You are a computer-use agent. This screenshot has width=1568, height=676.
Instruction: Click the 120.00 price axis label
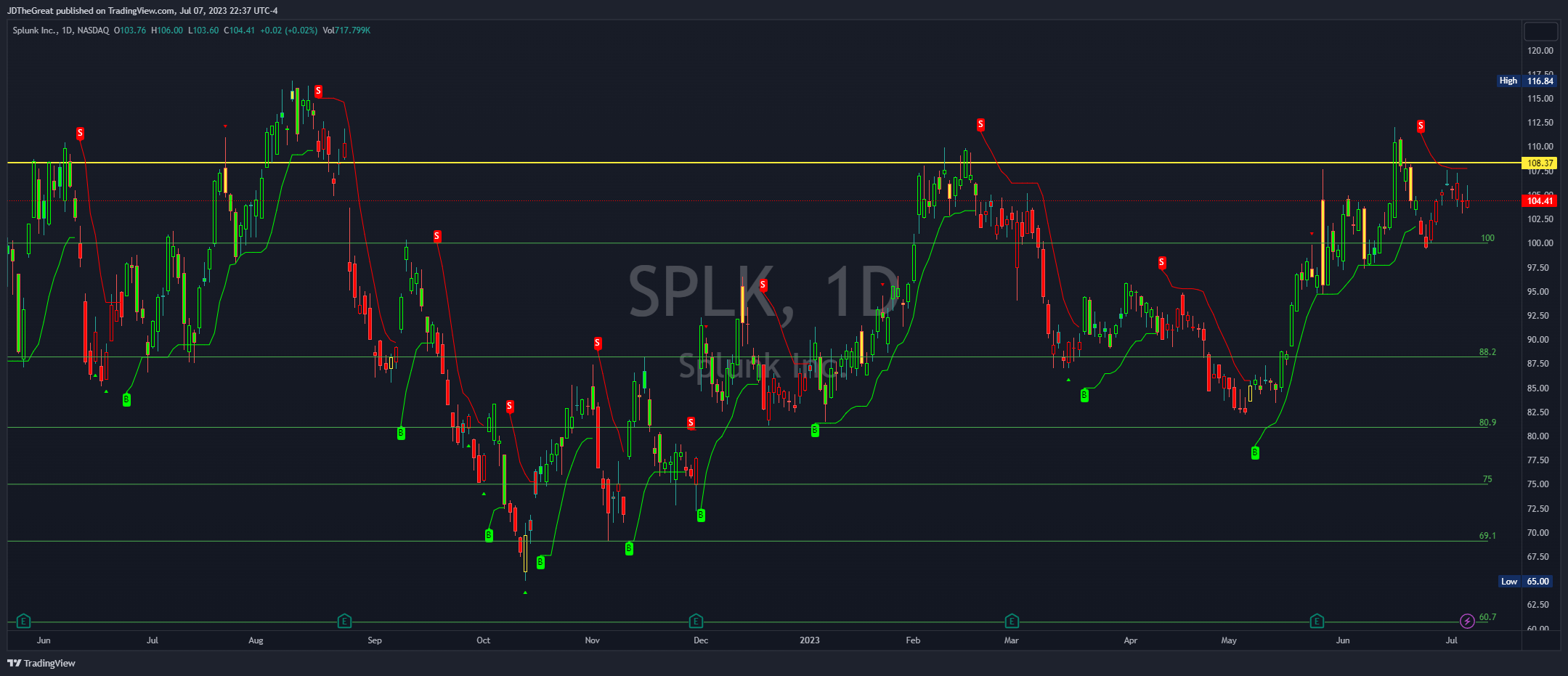[1540, 51]
